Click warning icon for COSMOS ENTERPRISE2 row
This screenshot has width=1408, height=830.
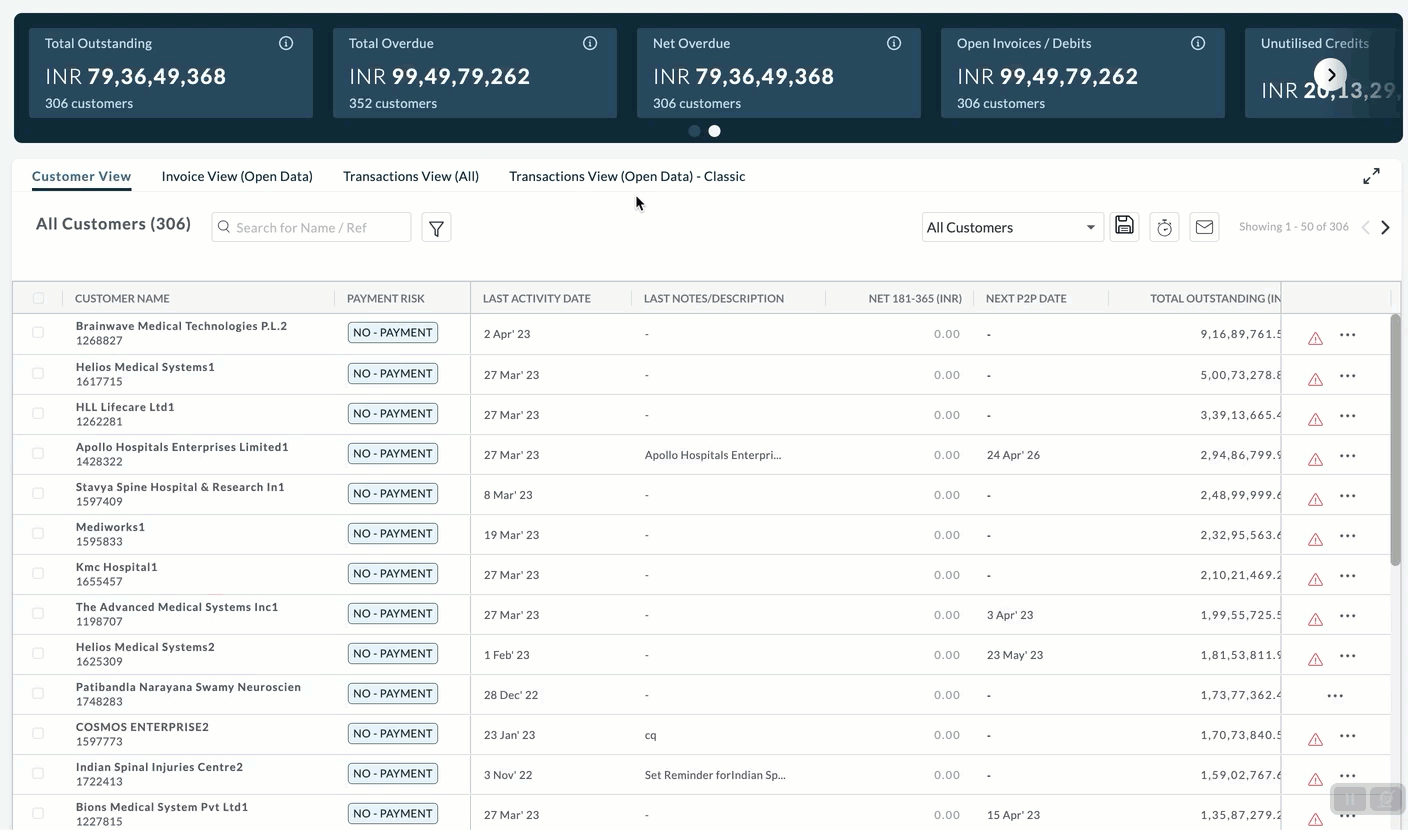[x=1316, y=738]
